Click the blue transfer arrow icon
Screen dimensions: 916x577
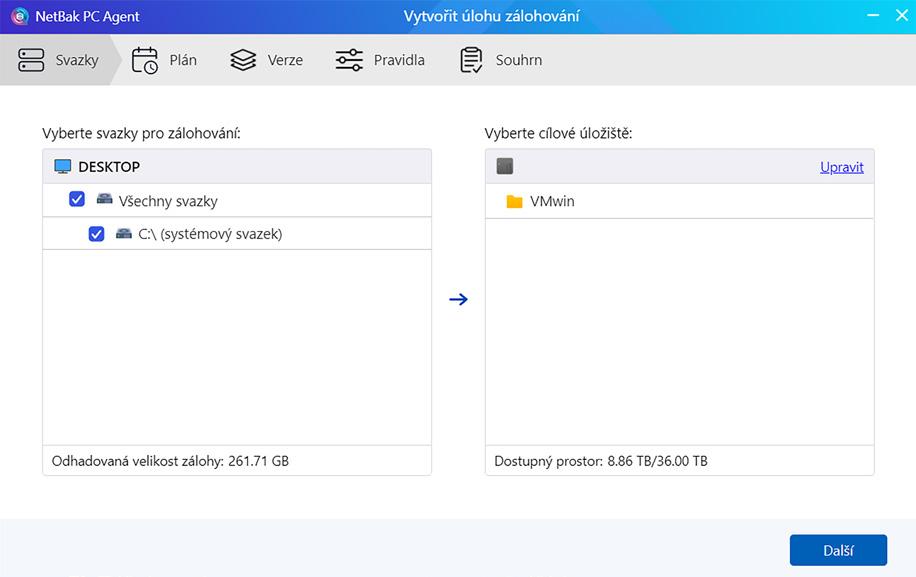point(458,299)
